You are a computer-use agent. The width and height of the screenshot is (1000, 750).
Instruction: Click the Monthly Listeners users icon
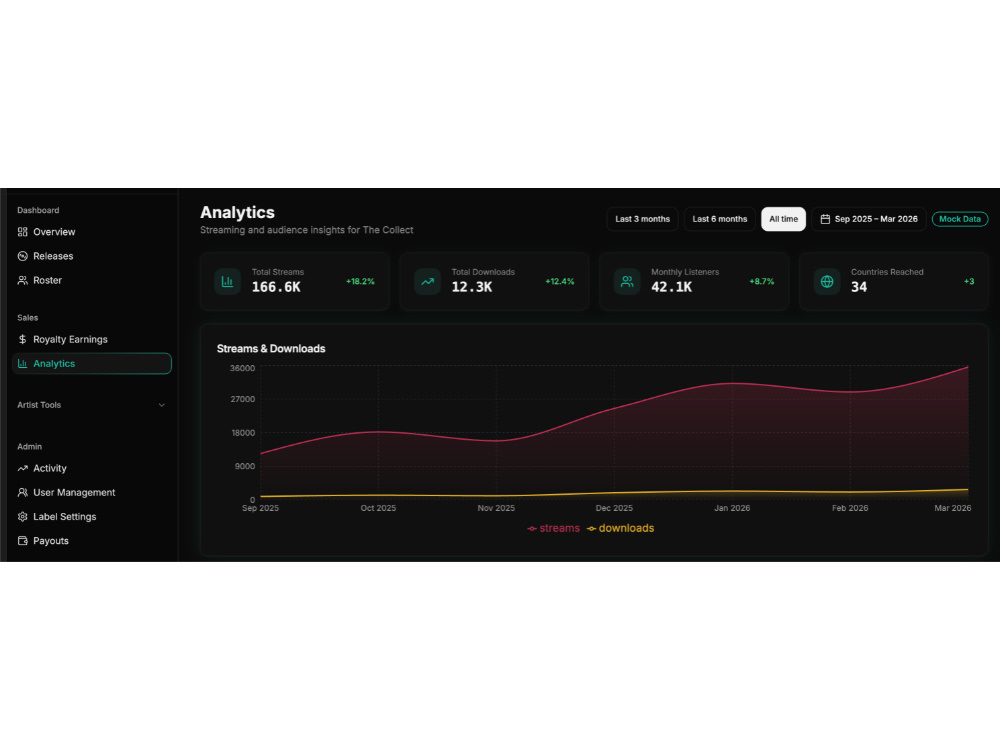pos(627,281)
